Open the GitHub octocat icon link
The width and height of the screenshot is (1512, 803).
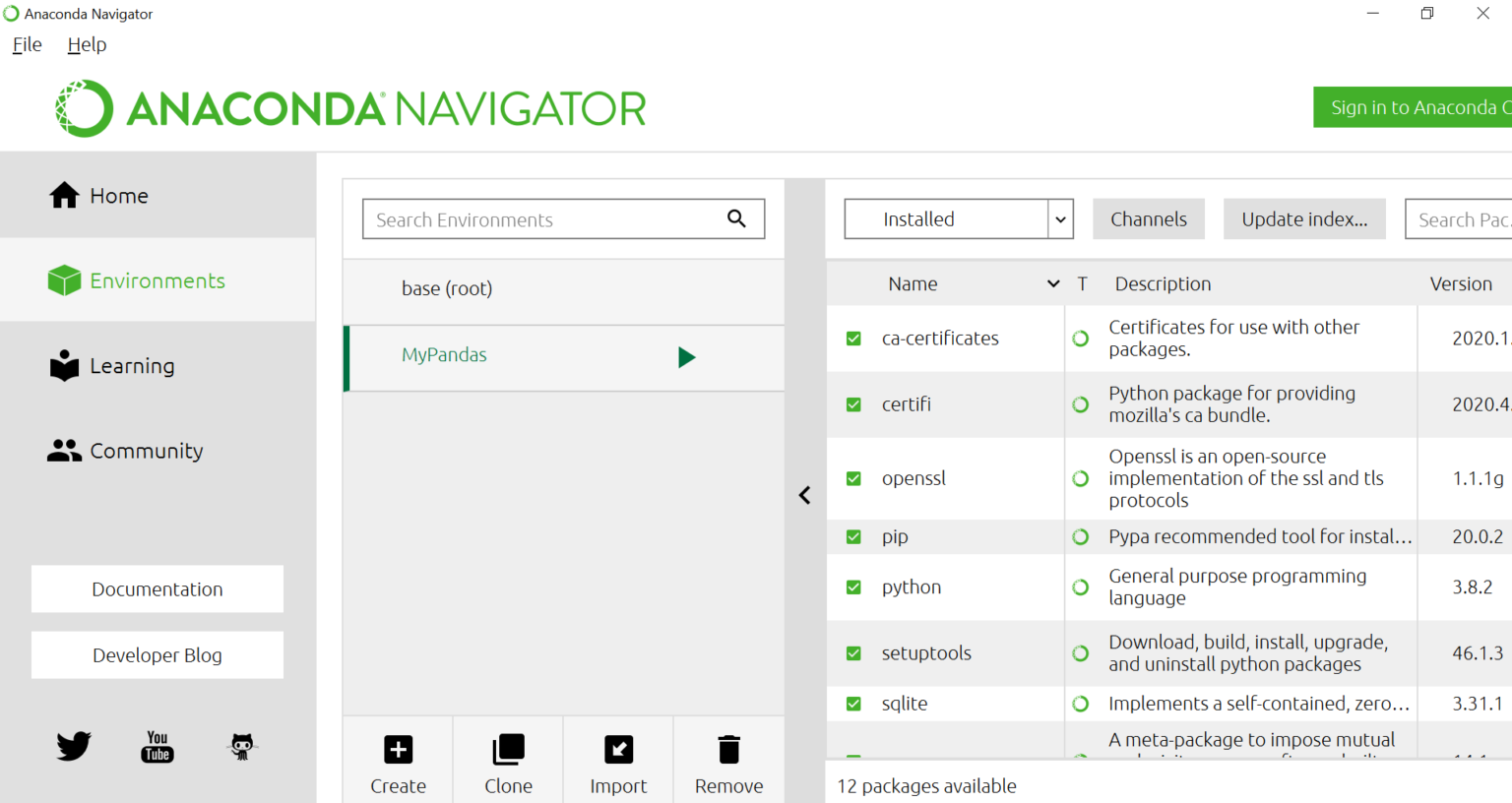pyautogui.click(x=242, y=746)
